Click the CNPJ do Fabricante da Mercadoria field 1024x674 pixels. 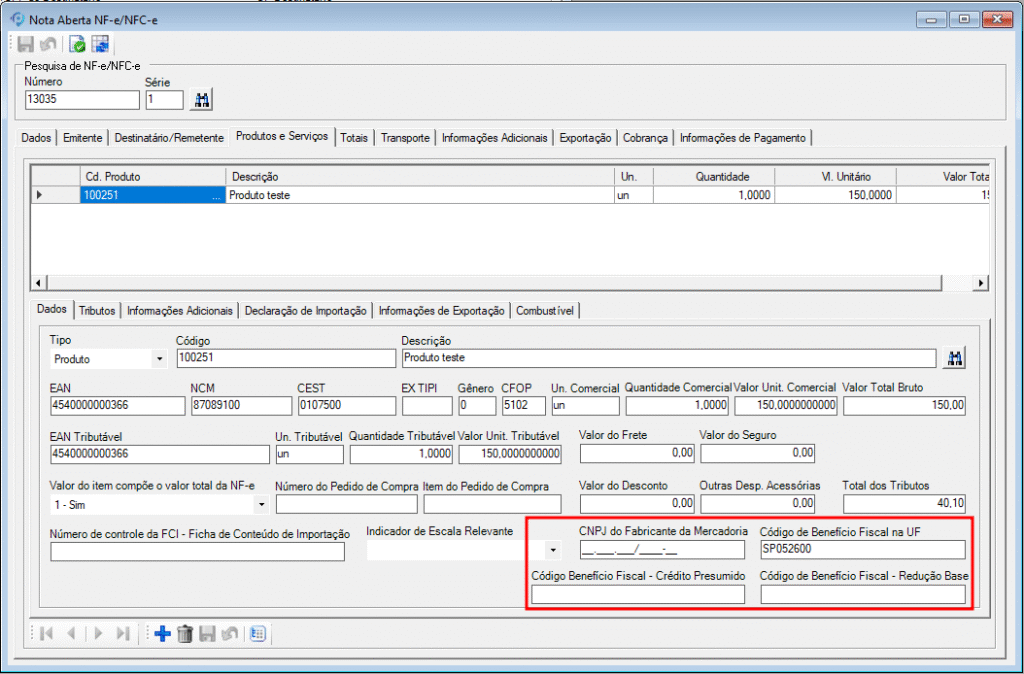pos(661,549)
